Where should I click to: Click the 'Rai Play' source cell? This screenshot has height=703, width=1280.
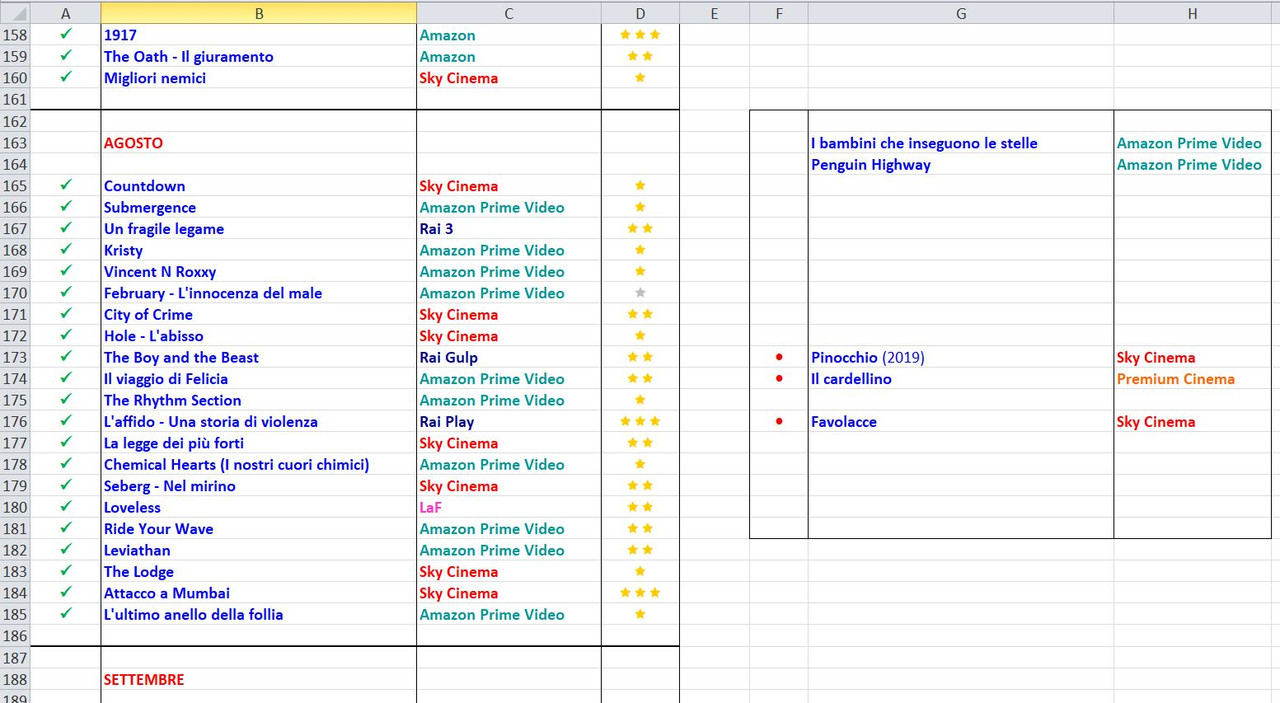coord(508,422)
